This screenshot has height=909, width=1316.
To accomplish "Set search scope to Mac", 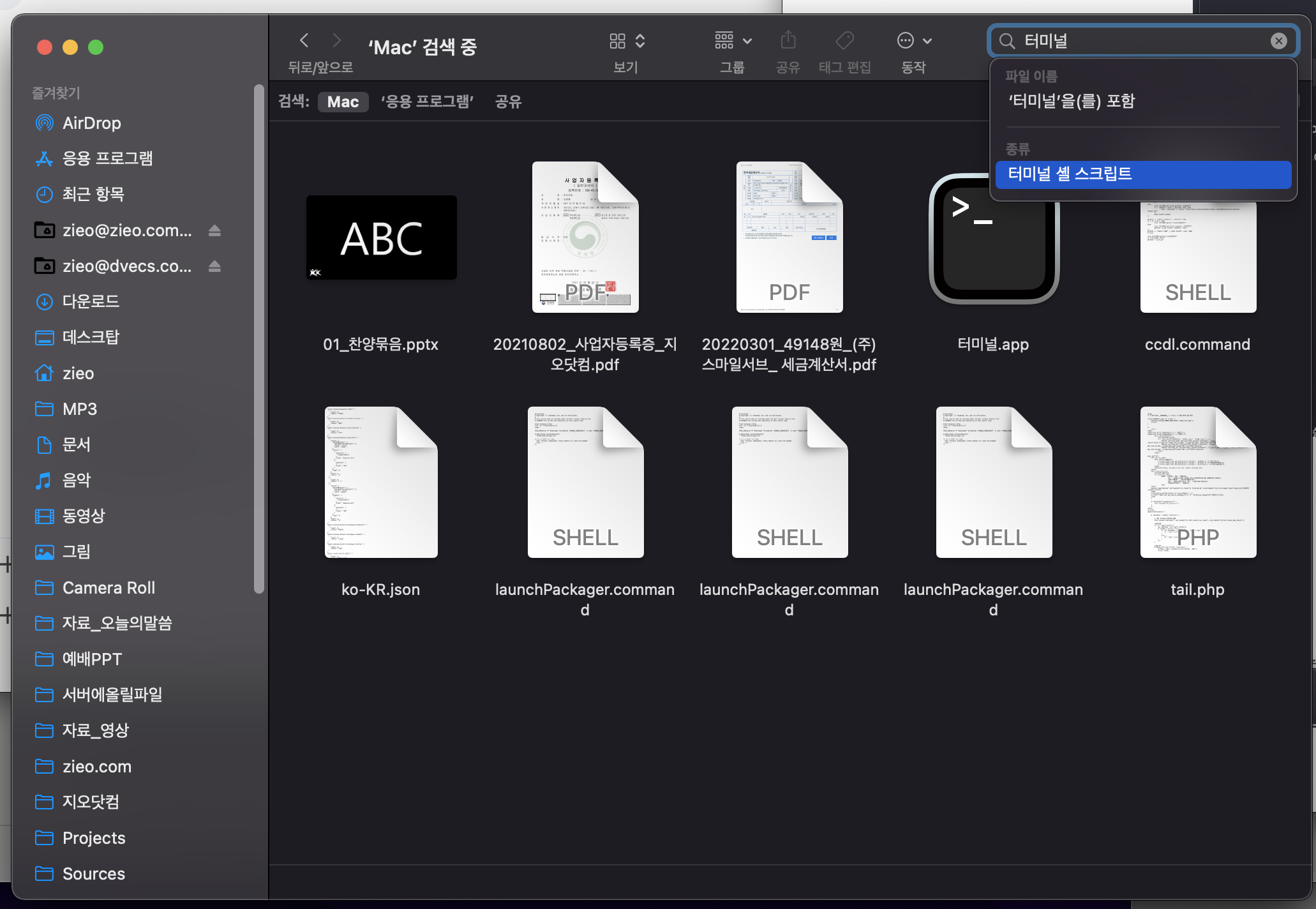I will (x=343, y=101).
